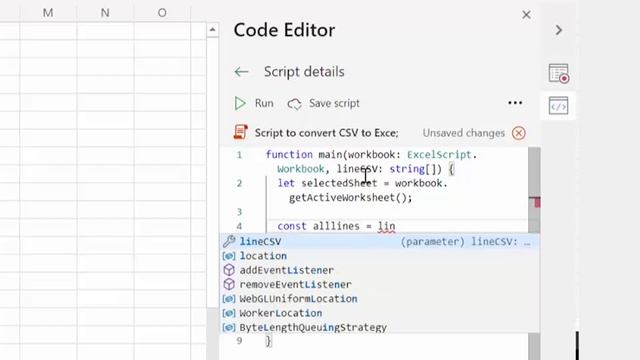The image size is (640, 360).
Task: Click 'string[]' type on line 1
Action: click(415, 169)
